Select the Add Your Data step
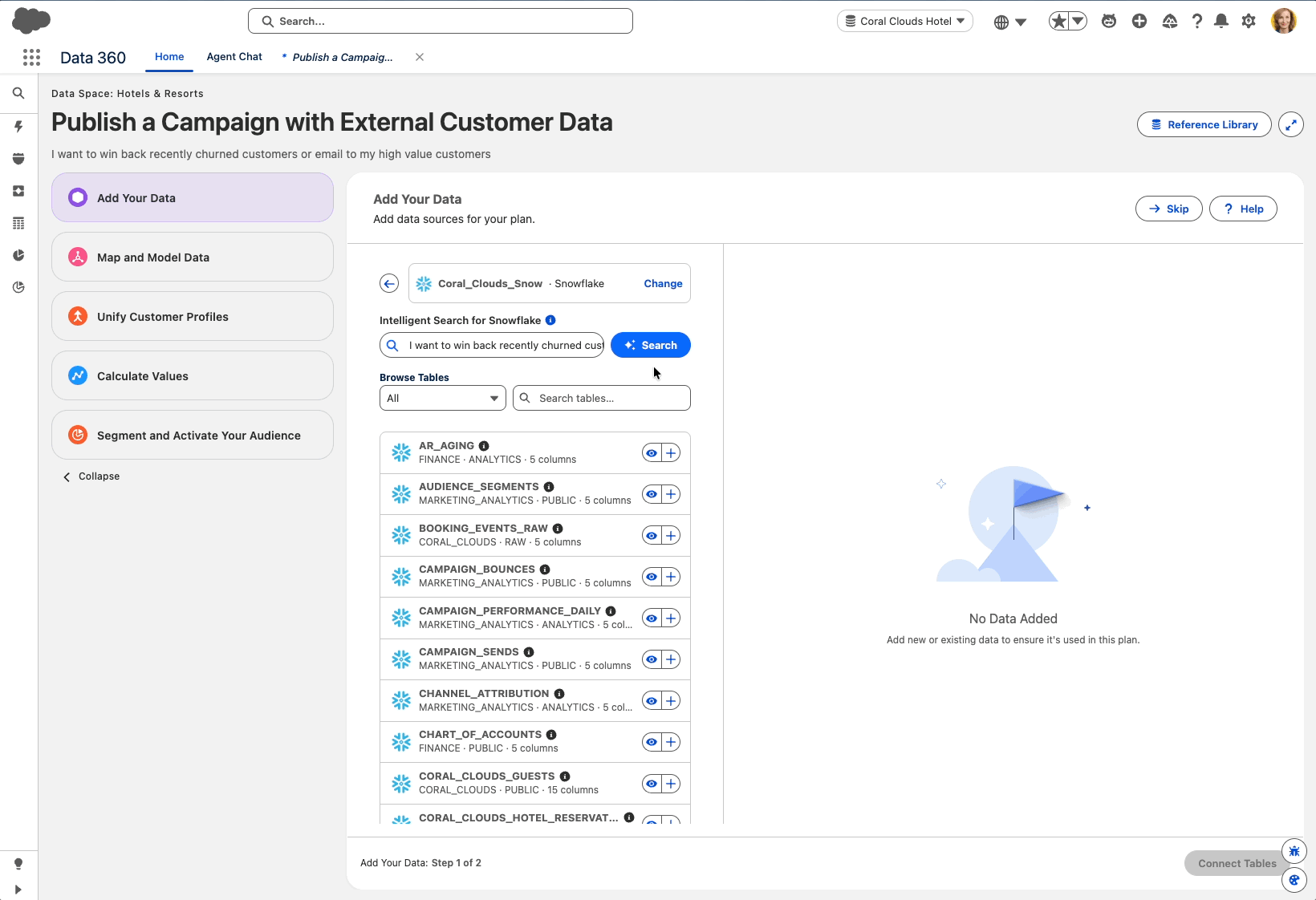This screenshot has width=1316, height=900. click(x=193, y=197)
